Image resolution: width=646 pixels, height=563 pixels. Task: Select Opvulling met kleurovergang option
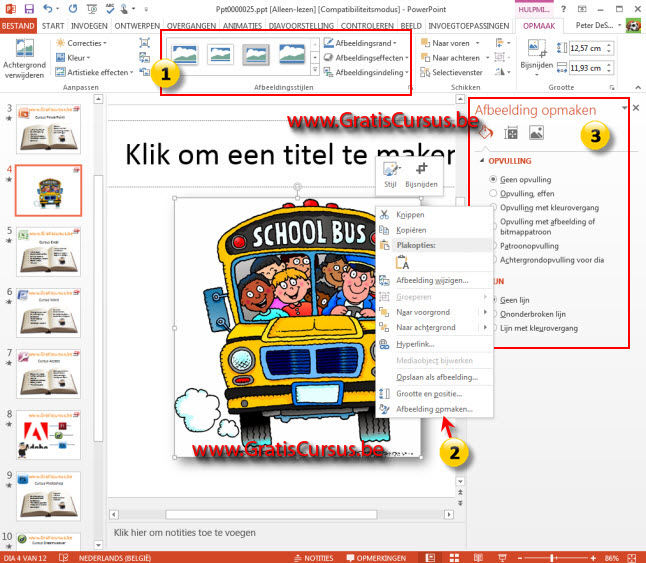(549, 208)
